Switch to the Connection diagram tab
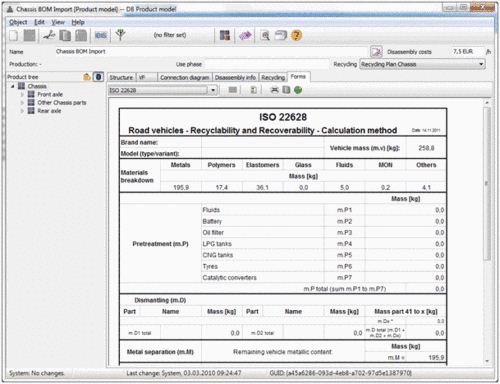The image size is (500, 384). pyautogui.click(x=185, y=78)
